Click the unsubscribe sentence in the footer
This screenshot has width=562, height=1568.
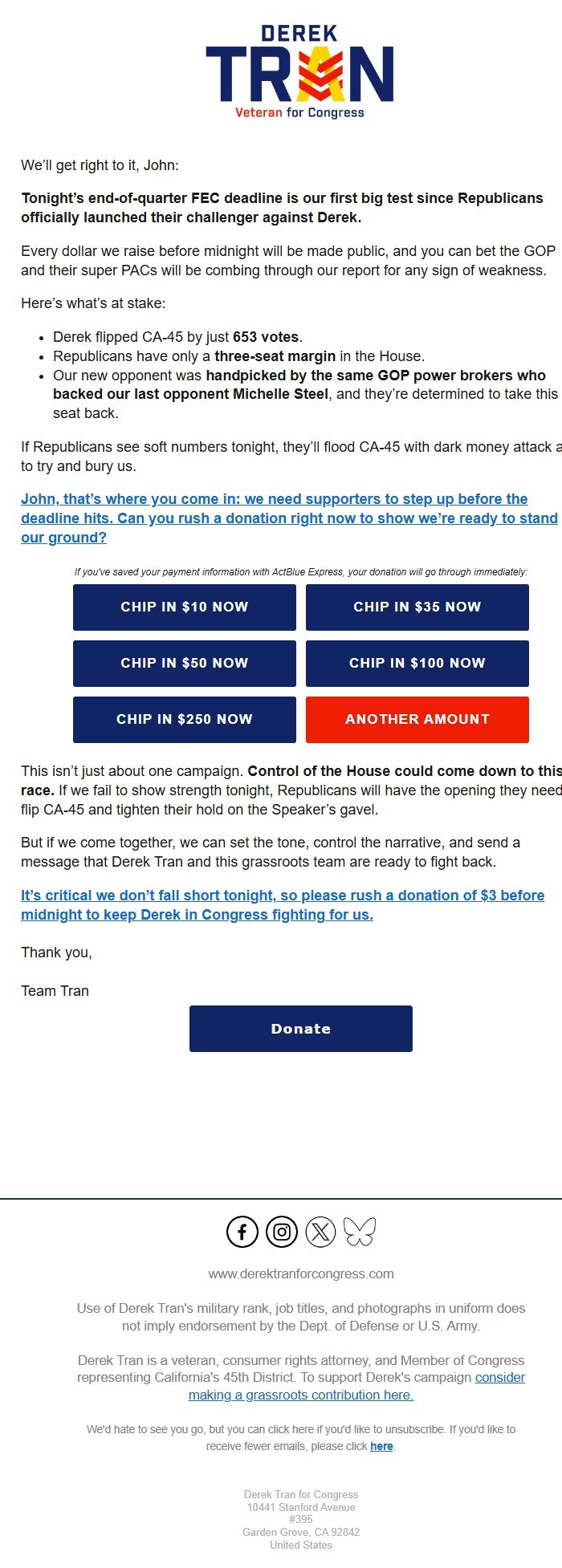coord(301,1429)
